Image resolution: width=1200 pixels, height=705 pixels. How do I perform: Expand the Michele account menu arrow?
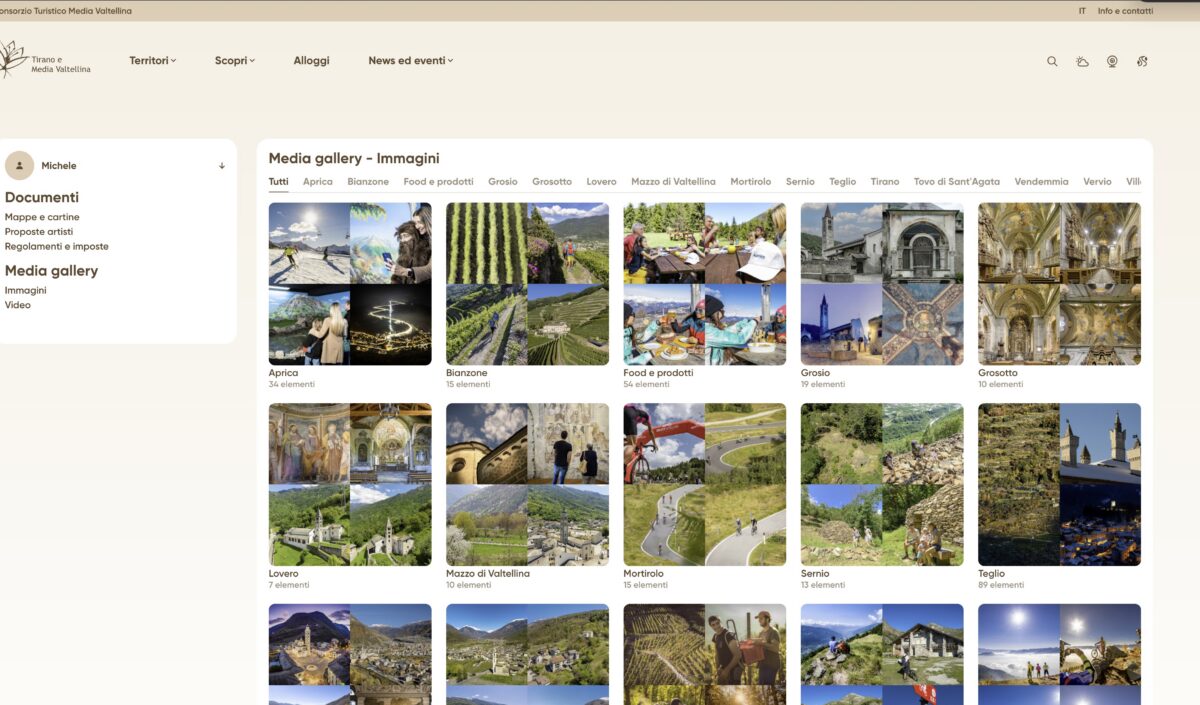(222, 166)
